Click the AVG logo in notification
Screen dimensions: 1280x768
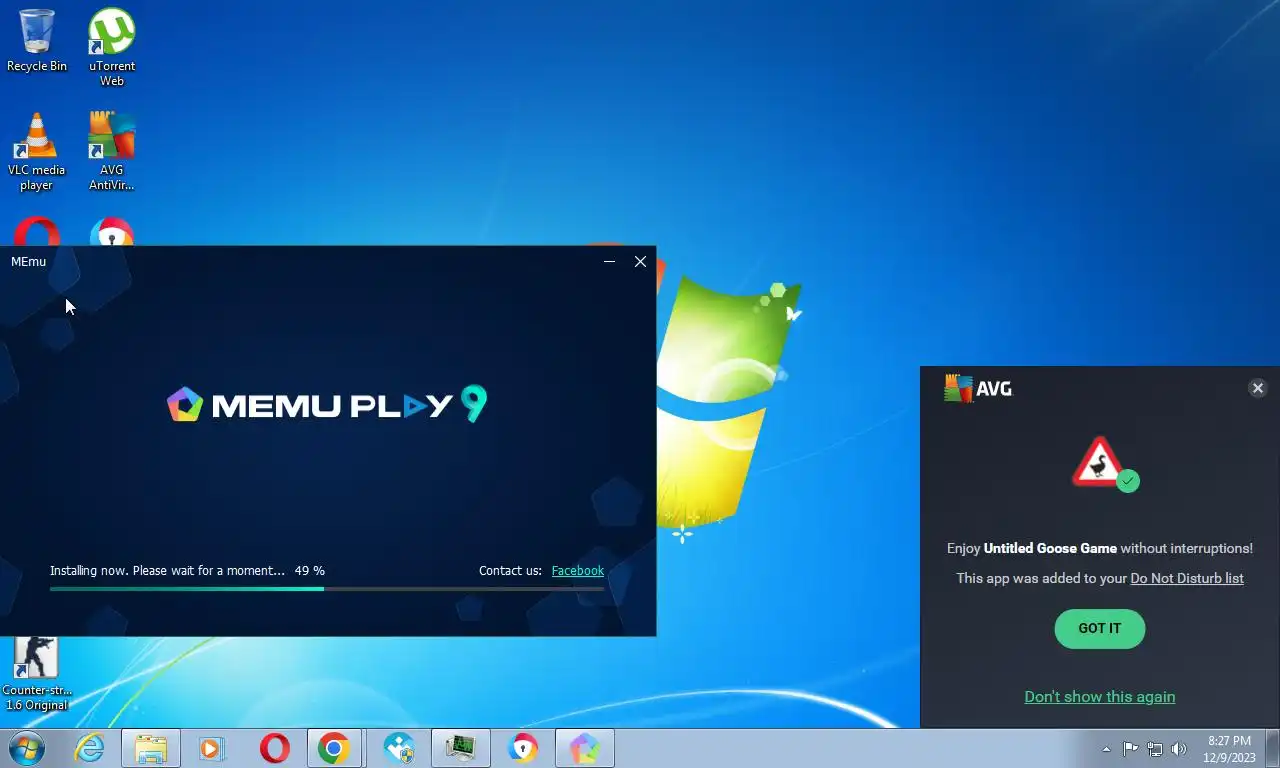(x=978, y=388)
